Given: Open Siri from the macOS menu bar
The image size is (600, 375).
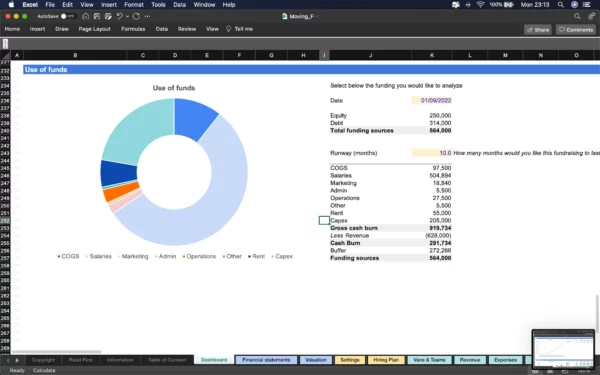Looking at the screenshot, I should click(x=574, y=5).
